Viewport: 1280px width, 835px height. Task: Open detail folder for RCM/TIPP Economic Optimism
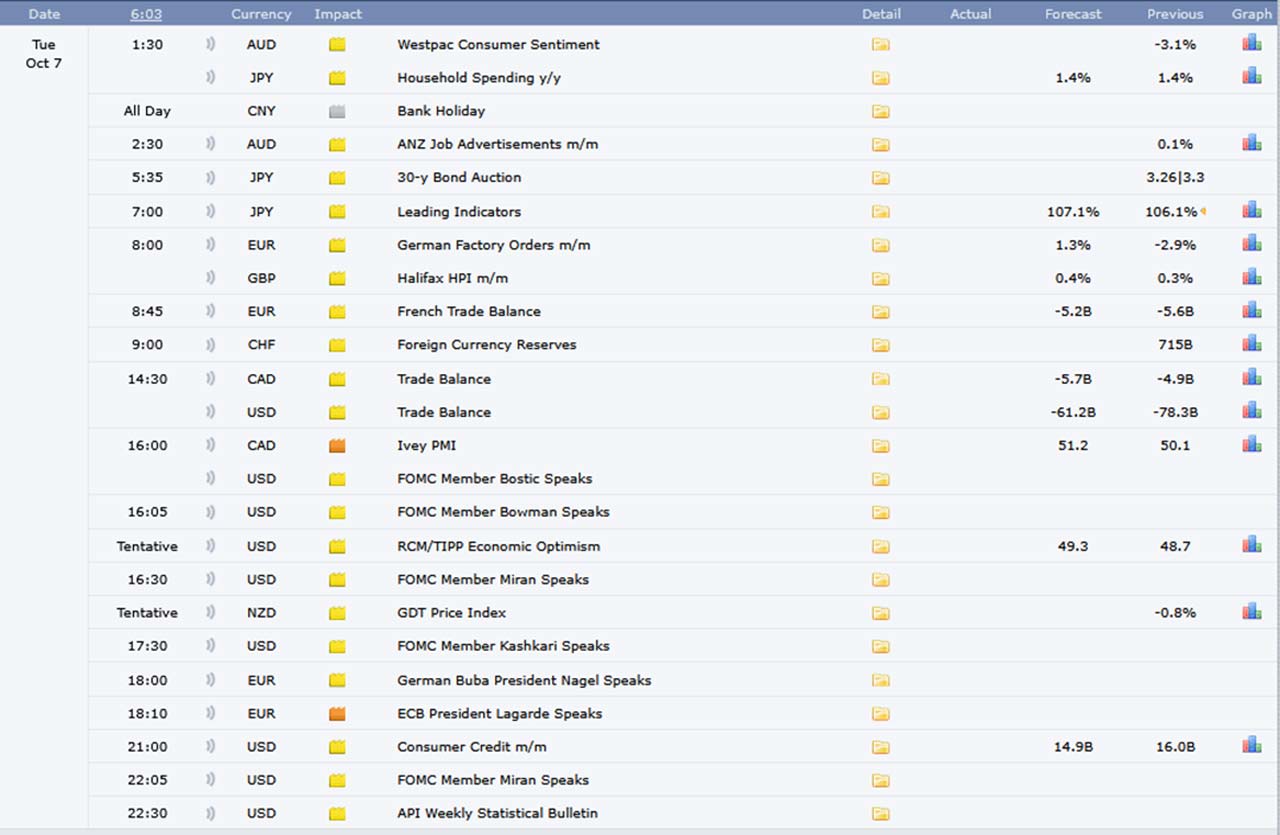pos(880,547)
